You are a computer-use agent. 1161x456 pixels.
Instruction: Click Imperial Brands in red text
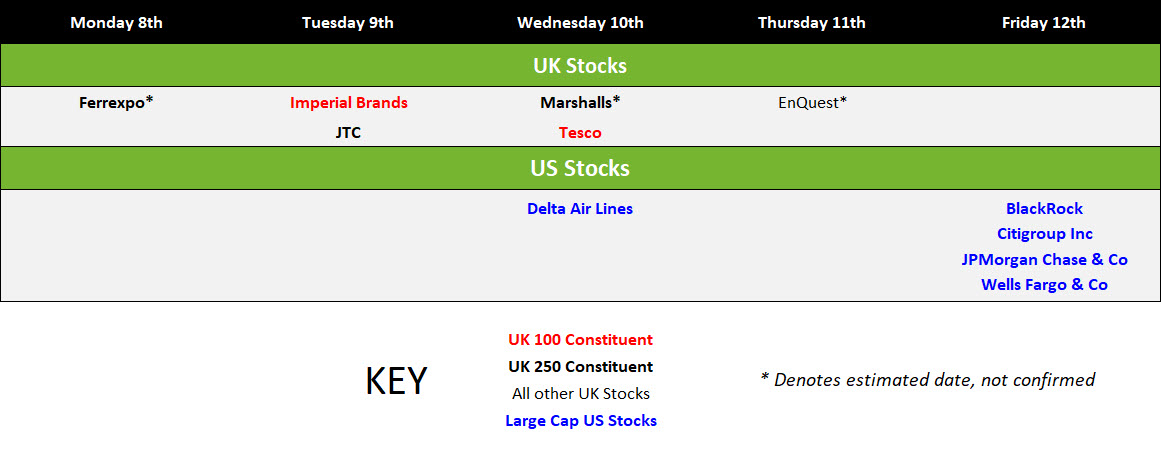click(x=349, y=103)
